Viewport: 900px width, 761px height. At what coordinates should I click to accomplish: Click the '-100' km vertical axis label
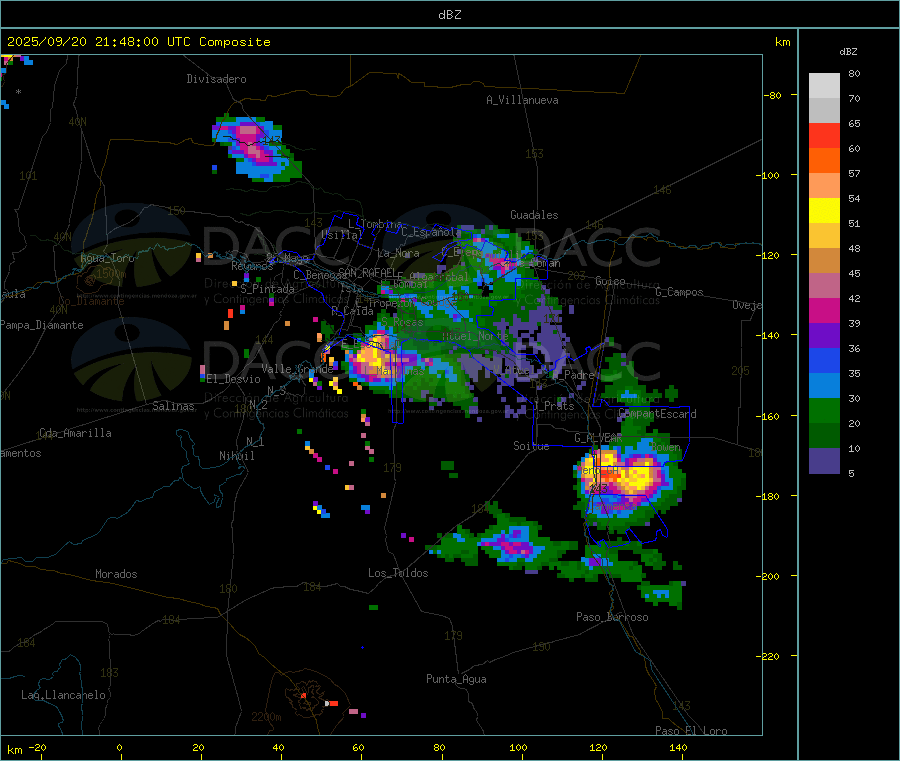767,175
